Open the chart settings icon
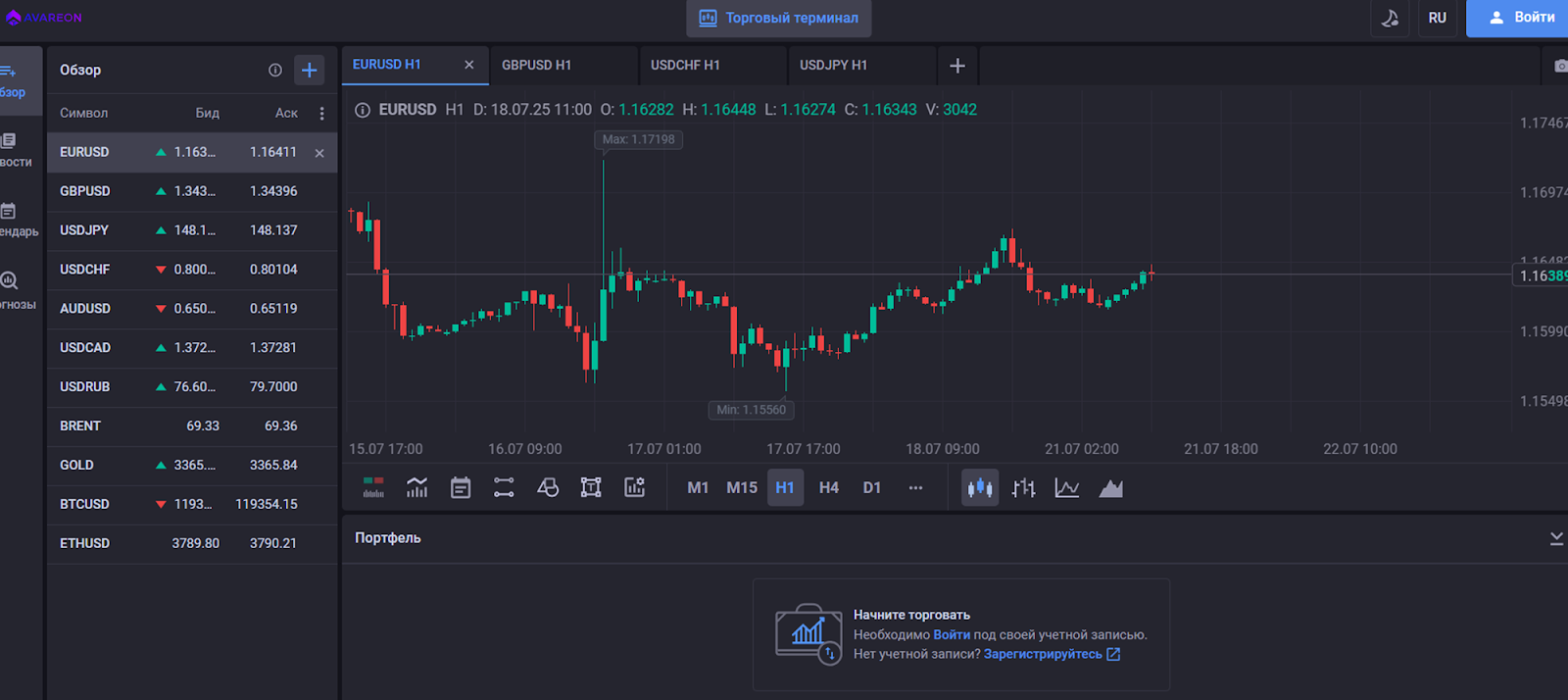 click(x=635, y=487)
